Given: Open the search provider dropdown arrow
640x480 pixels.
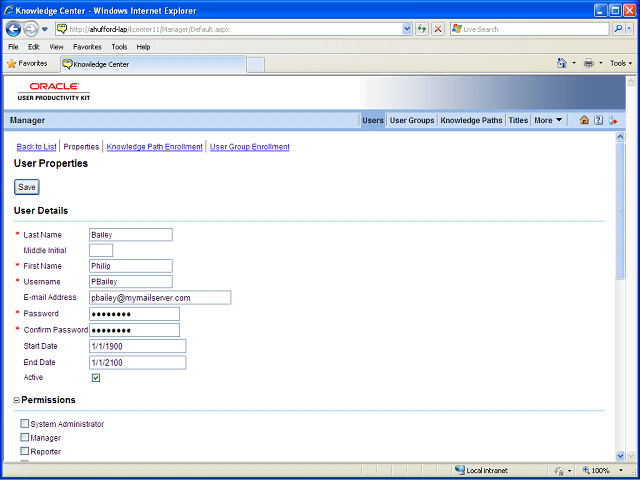Looking at the screenshot, I should coord(630,29).
